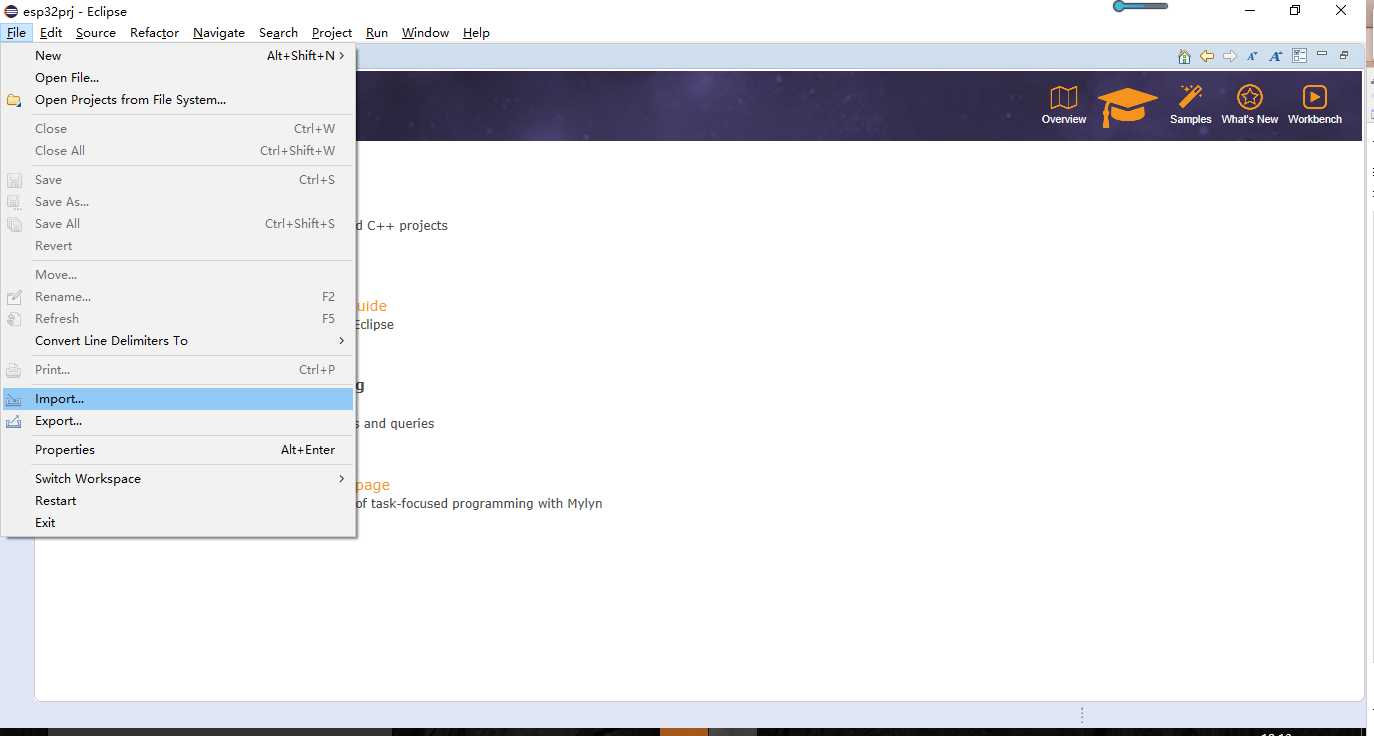Choose Export... from File menu

[178, 421]
